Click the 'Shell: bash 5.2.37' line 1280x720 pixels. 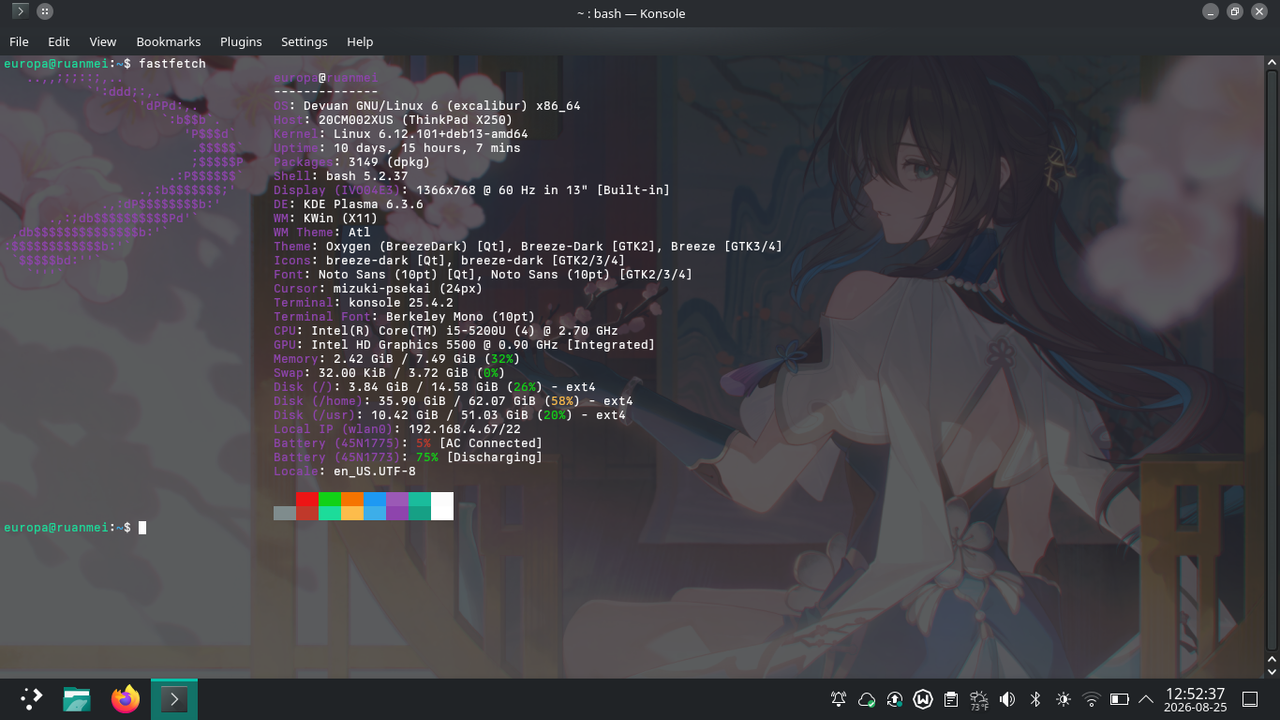coord(340,175)
